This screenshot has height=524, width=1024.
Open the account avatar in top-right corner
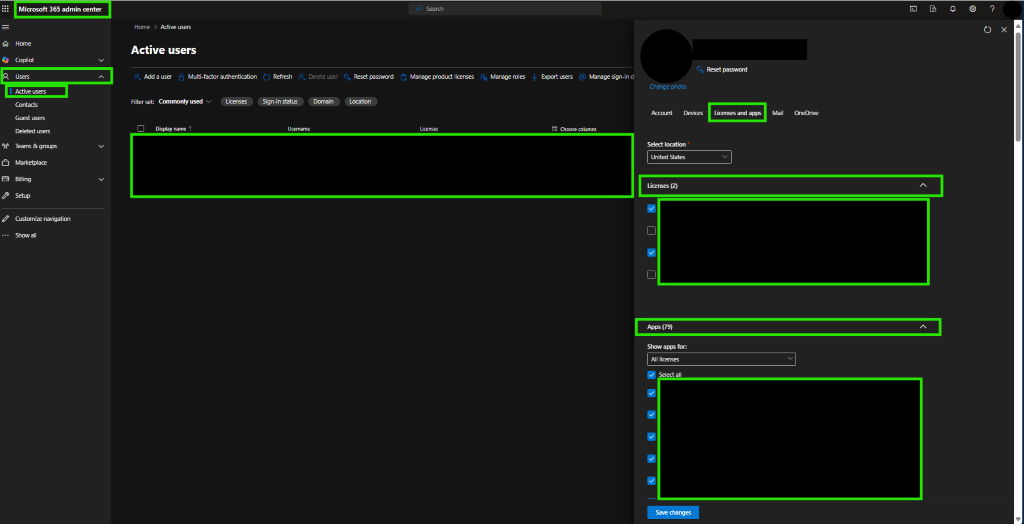pos(1012,9)
